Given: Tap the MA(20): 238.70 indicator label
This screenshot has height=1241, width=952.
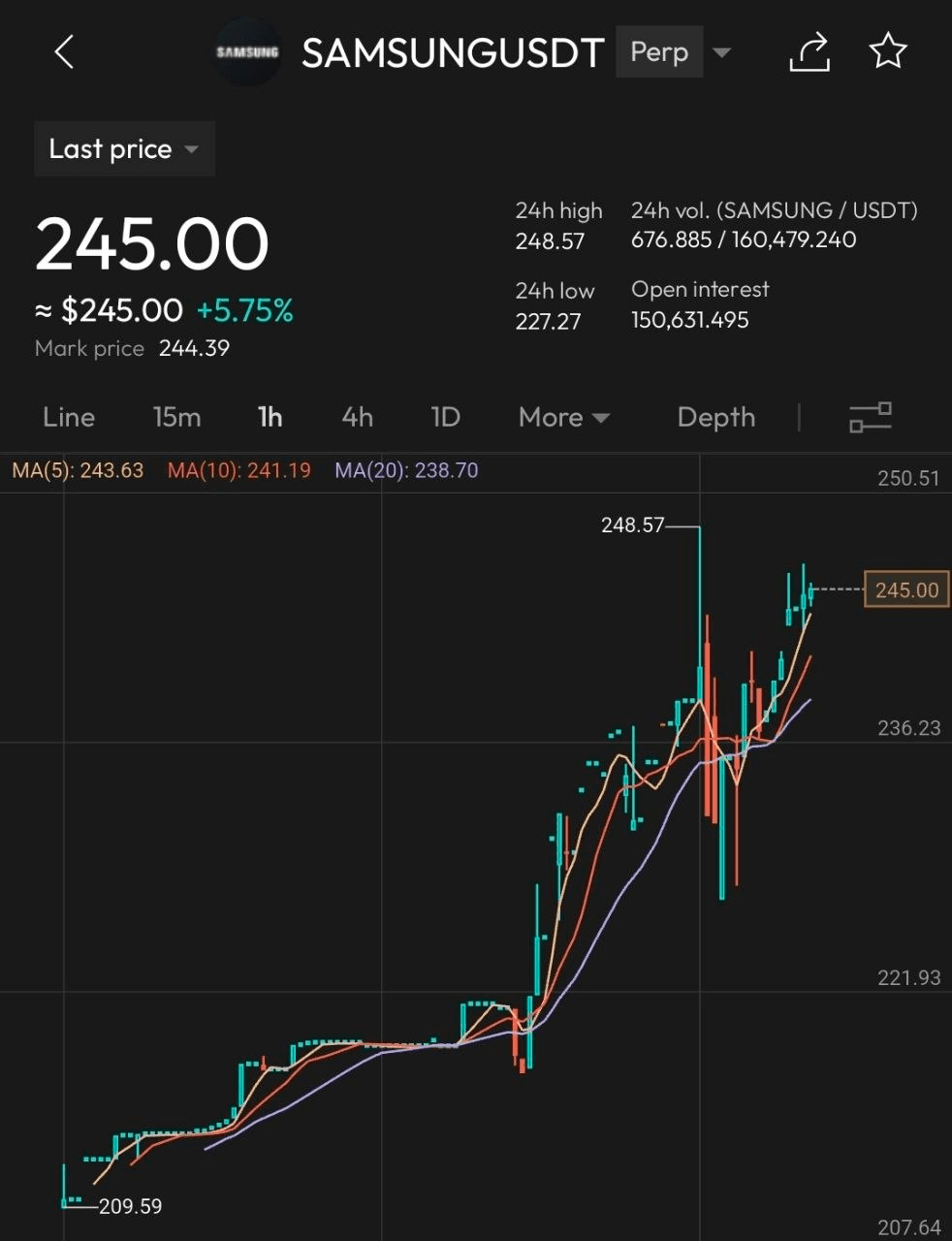Looking at the screenshot, I should (406, 470).
